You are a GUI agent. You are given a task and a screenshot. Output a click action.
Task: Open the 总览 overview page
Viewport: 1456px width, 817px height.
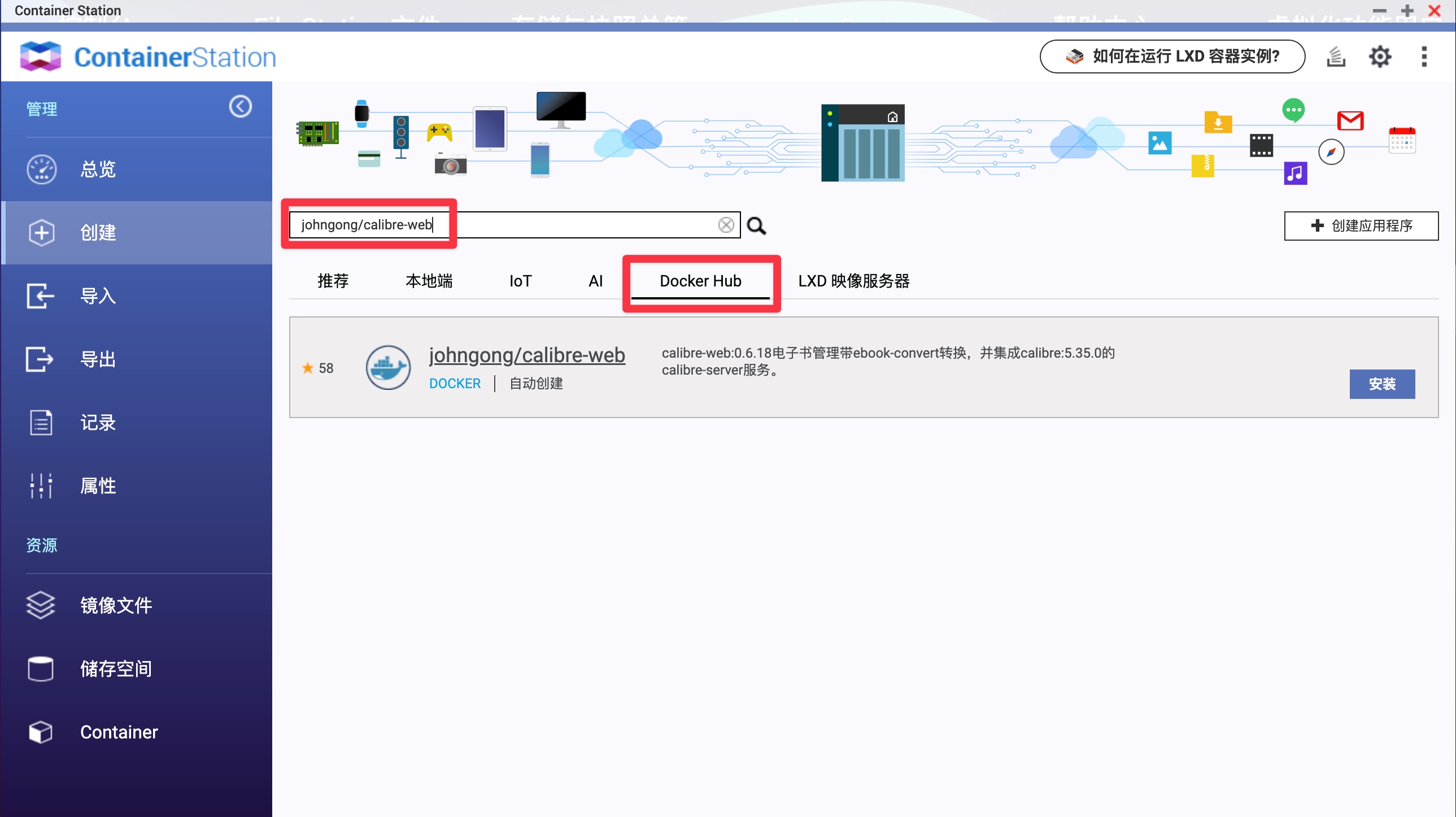136,169
